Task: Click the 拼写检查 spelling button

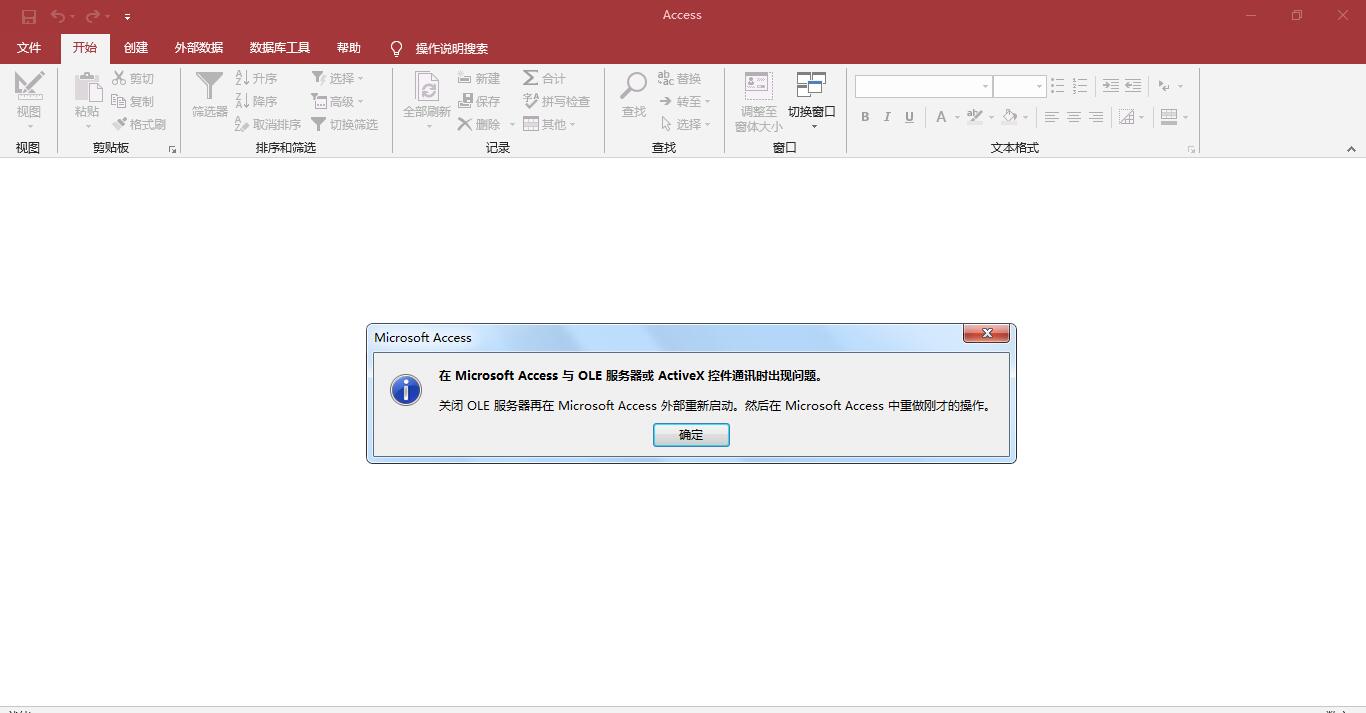Action: pos(556,101)
